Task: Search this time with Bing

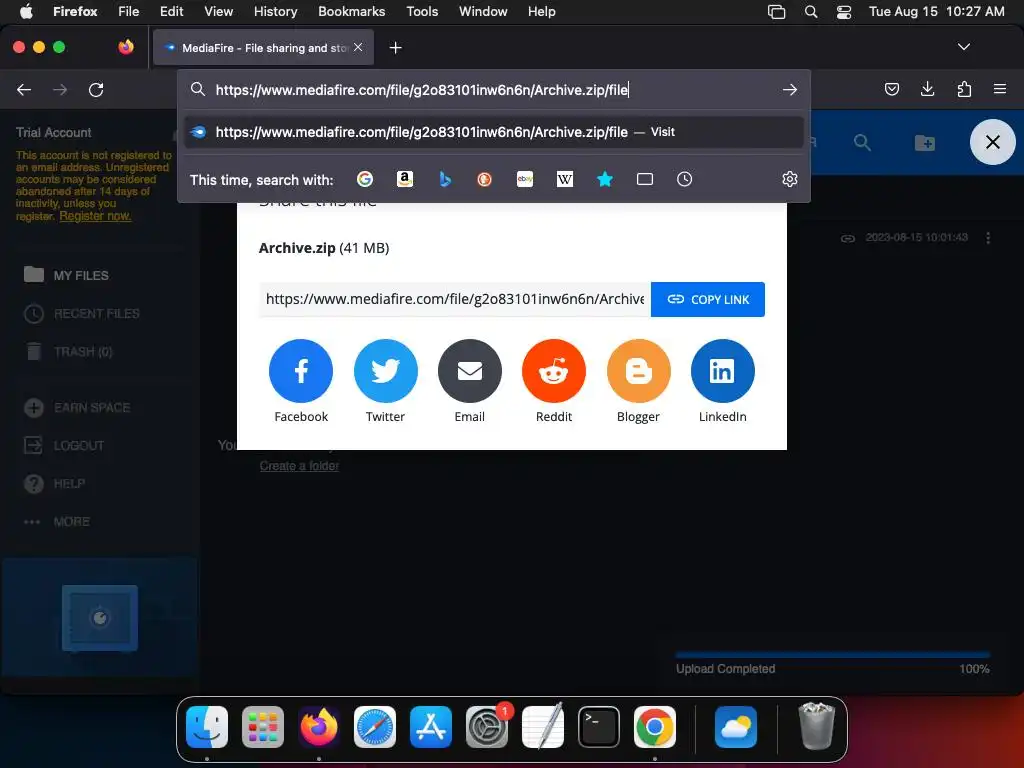Action: [x=445, y=179]
